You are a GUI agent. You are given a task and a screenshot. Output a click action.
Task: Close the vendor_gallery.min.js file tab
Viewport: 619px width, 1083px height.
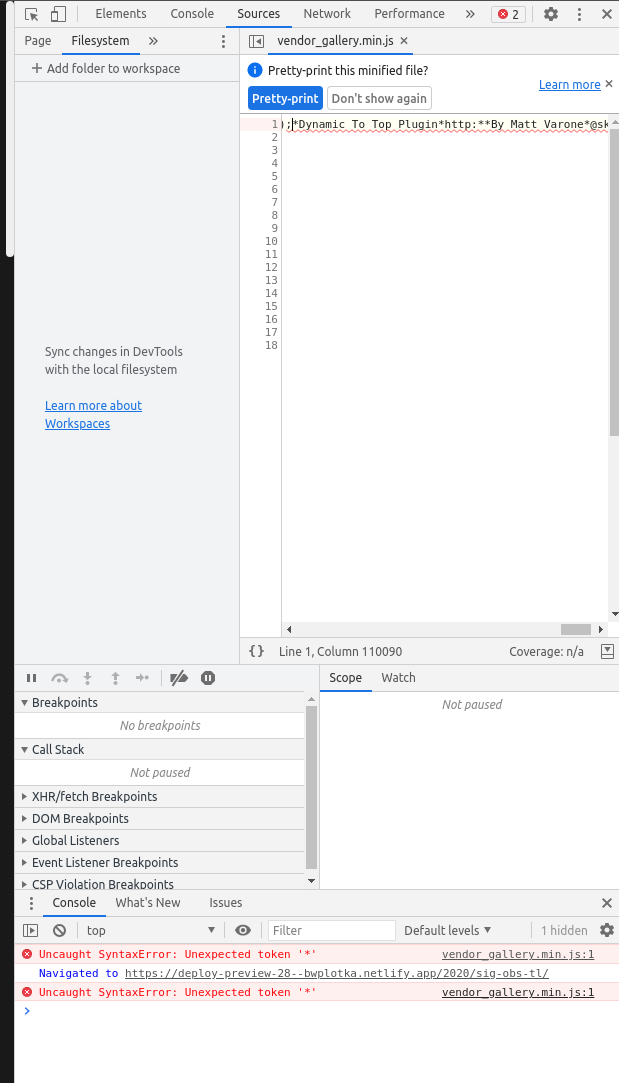[x=404, y=41]
